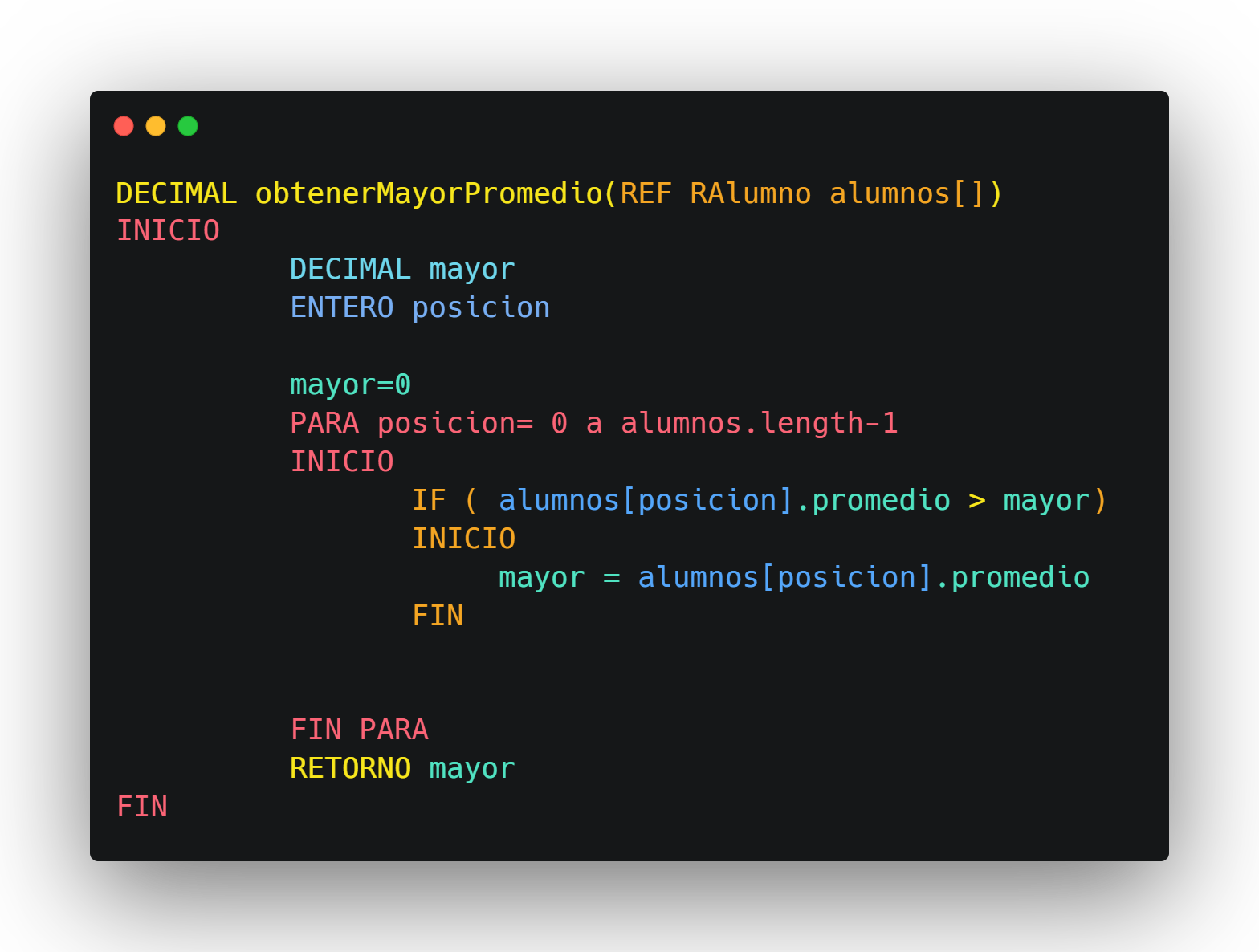Click the greater-than operator in IF condition
This screenshot has height=952, width=1259.
(x=976, y=500)
